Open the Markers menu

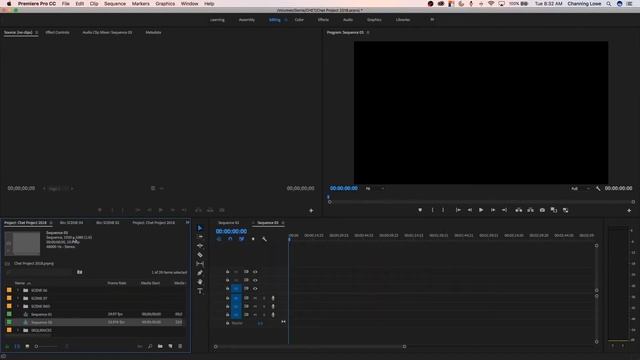click(140, 4)
